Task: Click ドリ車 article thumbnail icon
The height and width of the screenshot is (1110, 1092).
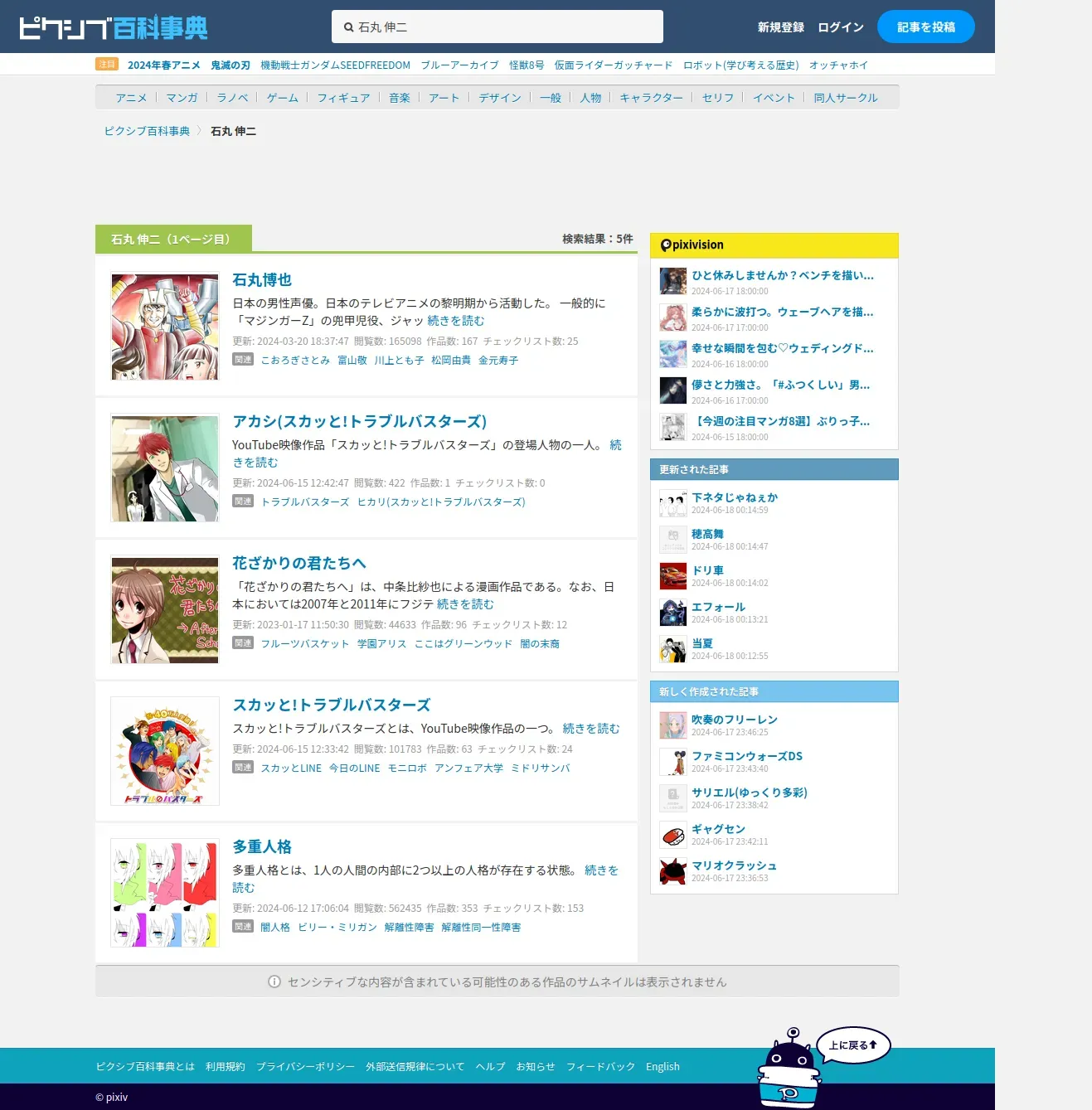Action: coord(672,576)
